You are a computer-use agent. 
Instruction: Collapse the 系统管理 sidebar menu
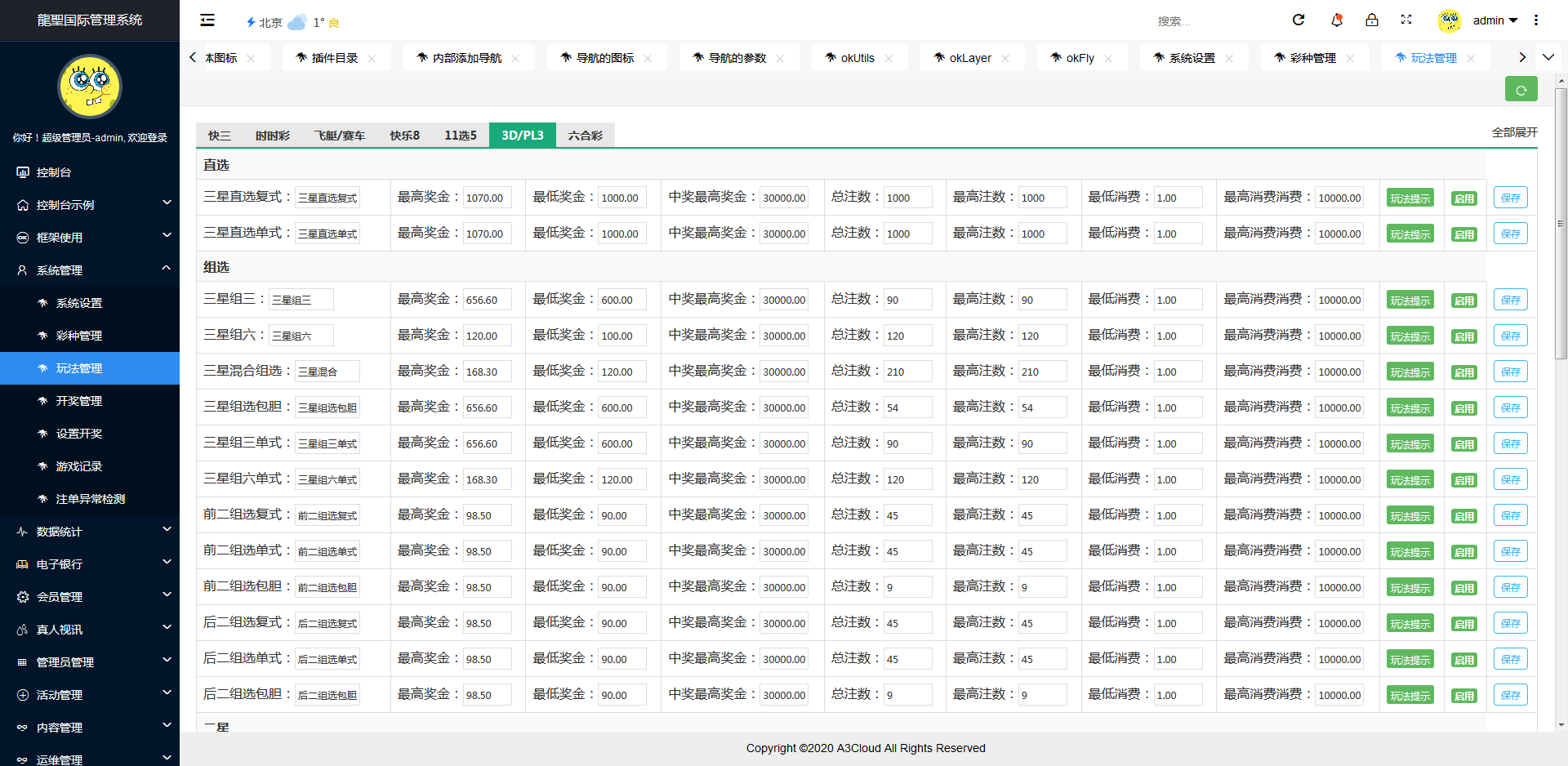click(90, 270)
